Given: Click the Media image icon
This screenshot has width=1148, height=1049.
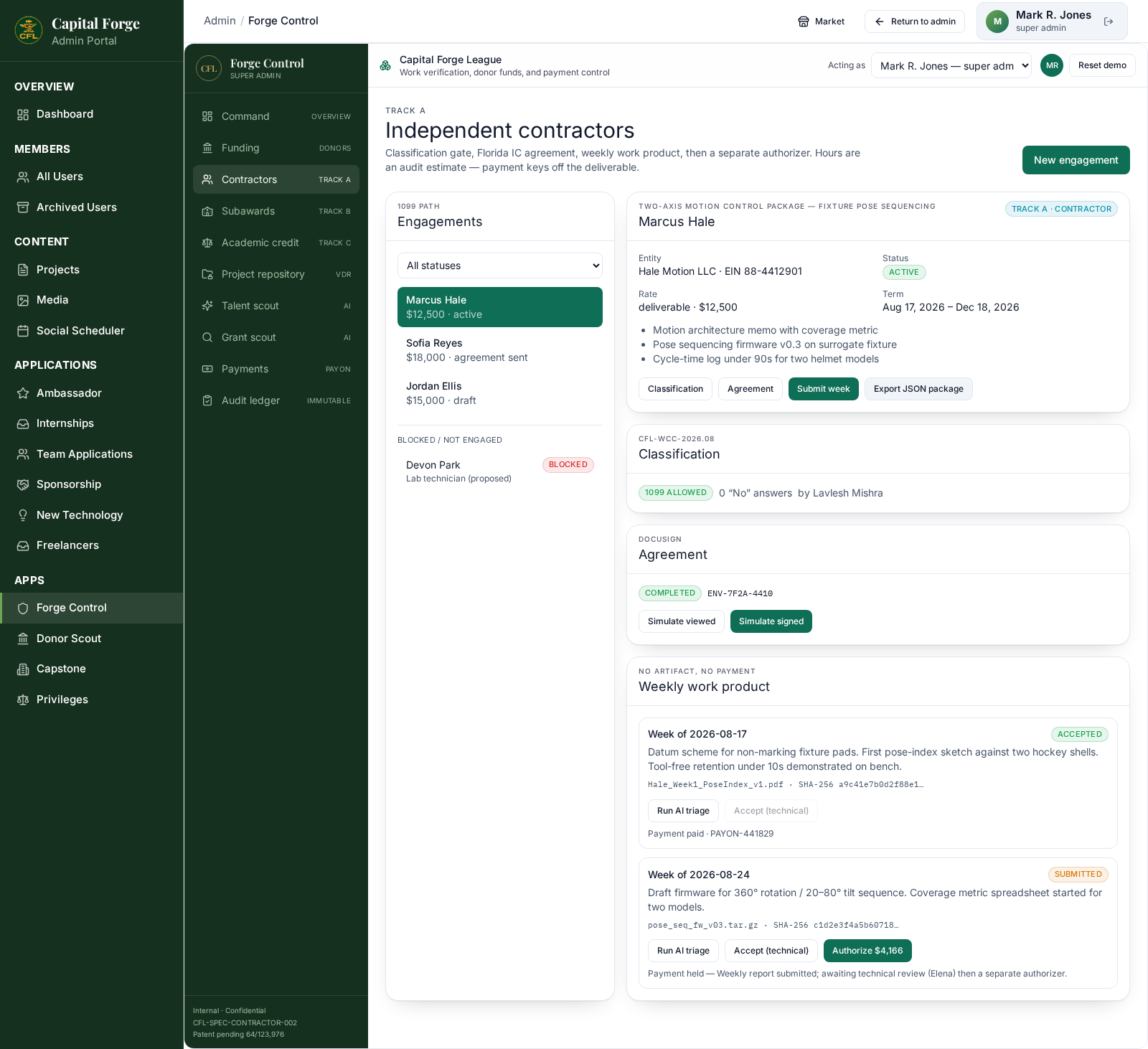Looking at the screenshot, I should click(23, 301).
